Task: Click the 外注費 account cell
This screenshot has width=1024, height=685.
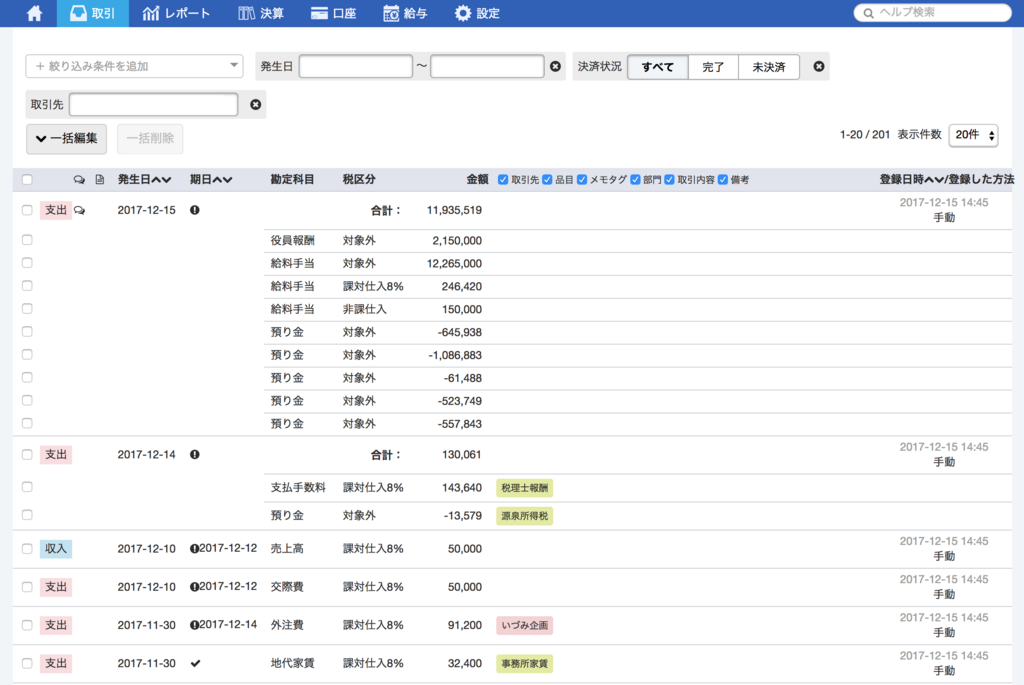Action: [x=287, y=625]
